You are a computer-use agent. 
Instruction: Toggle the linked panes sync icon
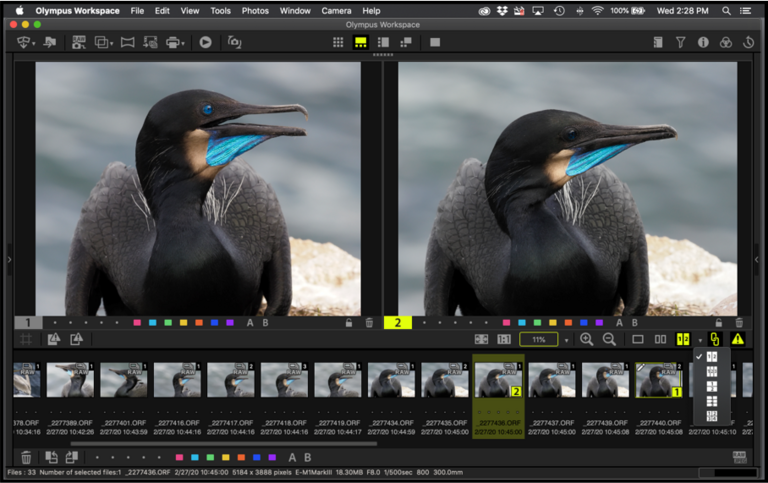click(x=714, y=340)
